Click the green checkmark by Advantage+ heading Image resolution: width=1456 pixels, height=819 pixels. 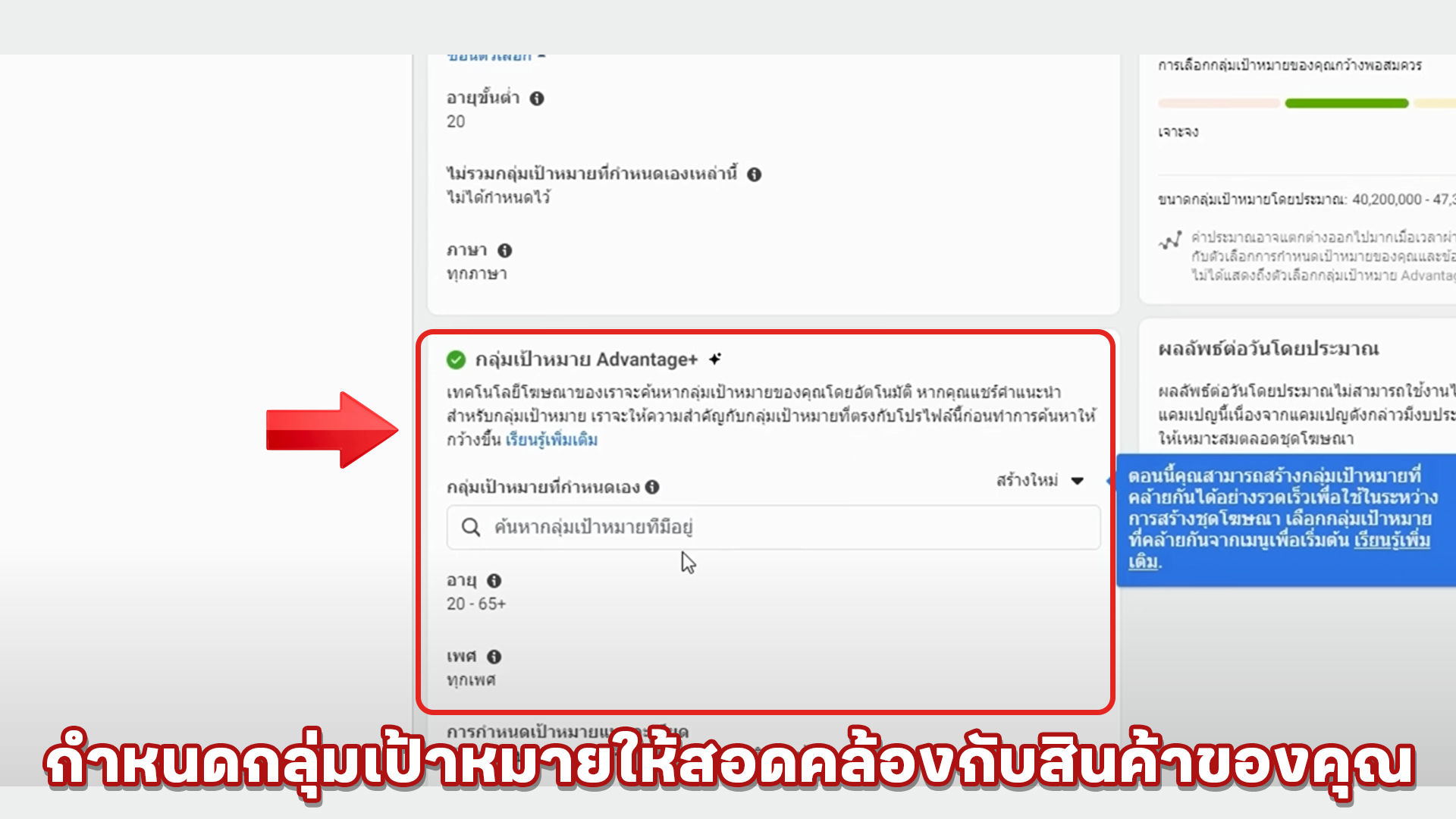click(x=456, y=359)
